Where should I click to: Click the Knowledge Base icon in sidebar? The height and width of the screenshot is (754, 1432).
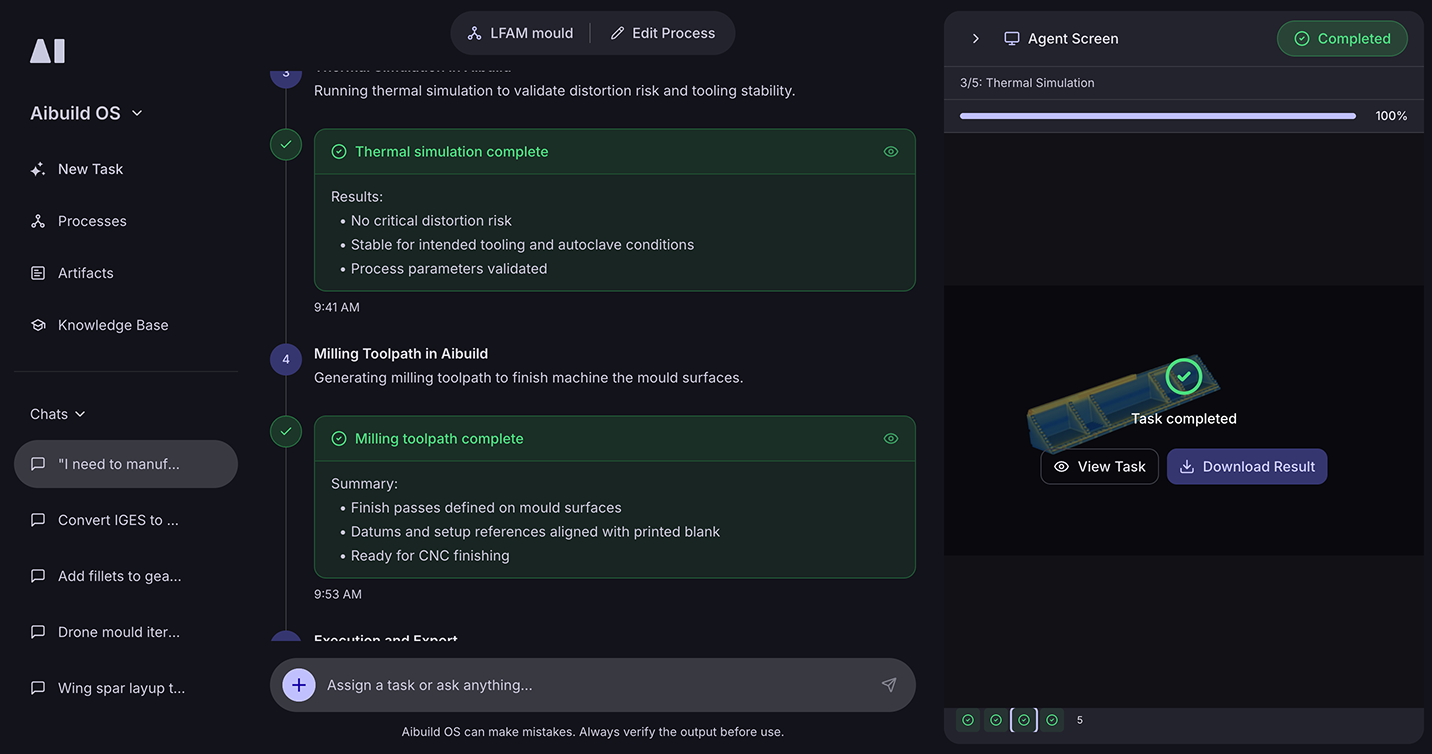[38, 325]
